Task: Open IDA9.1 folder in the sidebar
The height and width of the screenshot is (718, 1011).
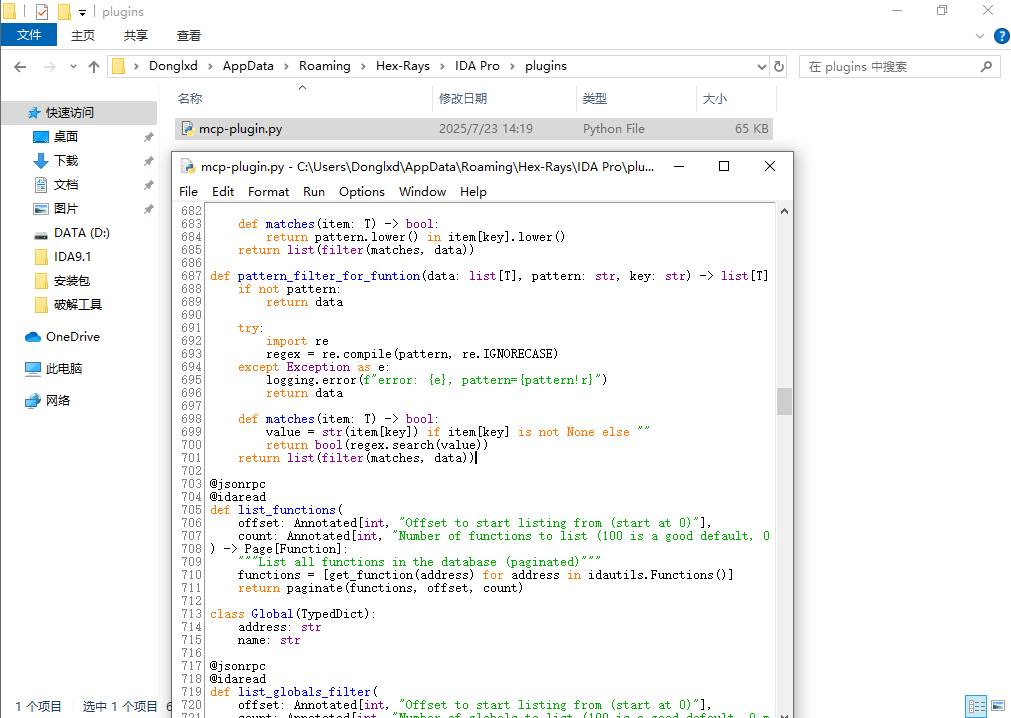Action: pos(73,257)
